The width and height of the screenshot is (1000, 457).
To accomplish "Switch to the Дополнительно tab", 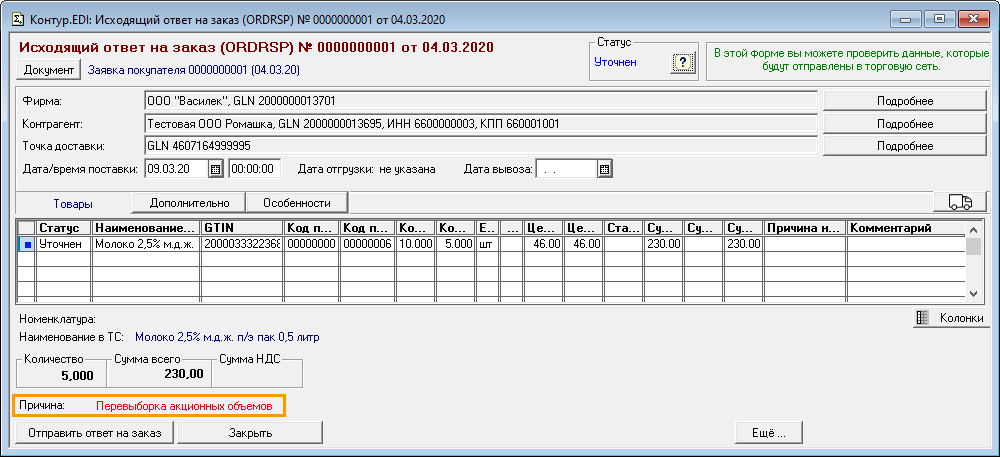I will pyautogui.click(x=190, y=202).
